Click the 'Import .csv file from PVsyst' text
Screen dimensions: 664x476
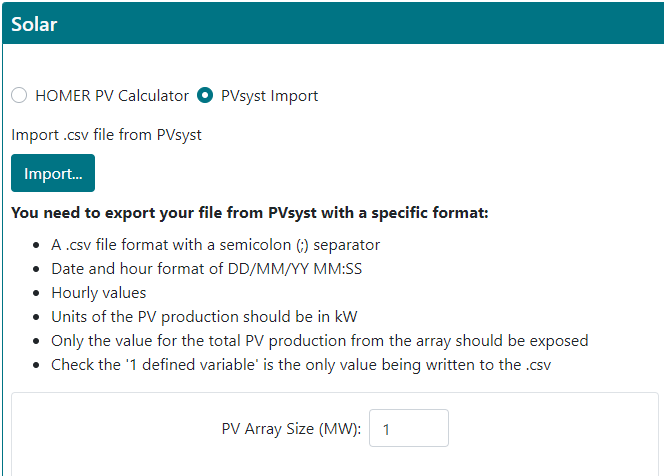click(106, 134)
